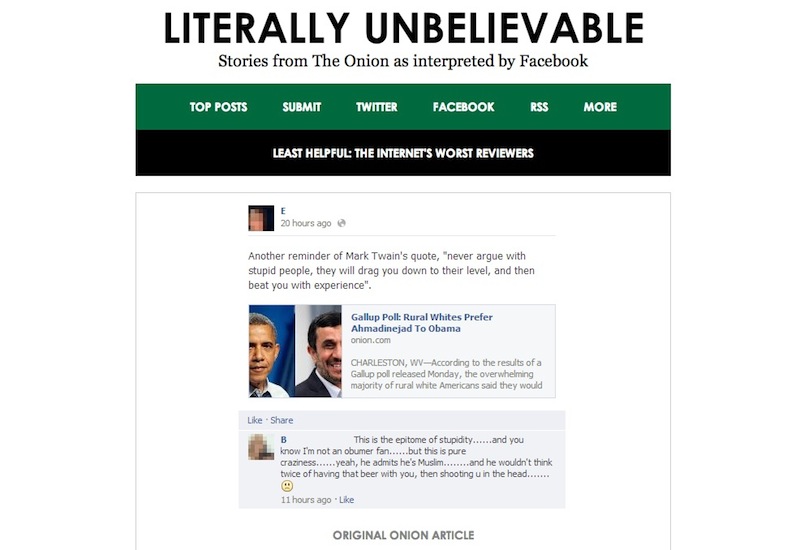800x550 pixels.
Task: Click the globe privacy icon beside 20 hours ago
Action: coord(341,223)
